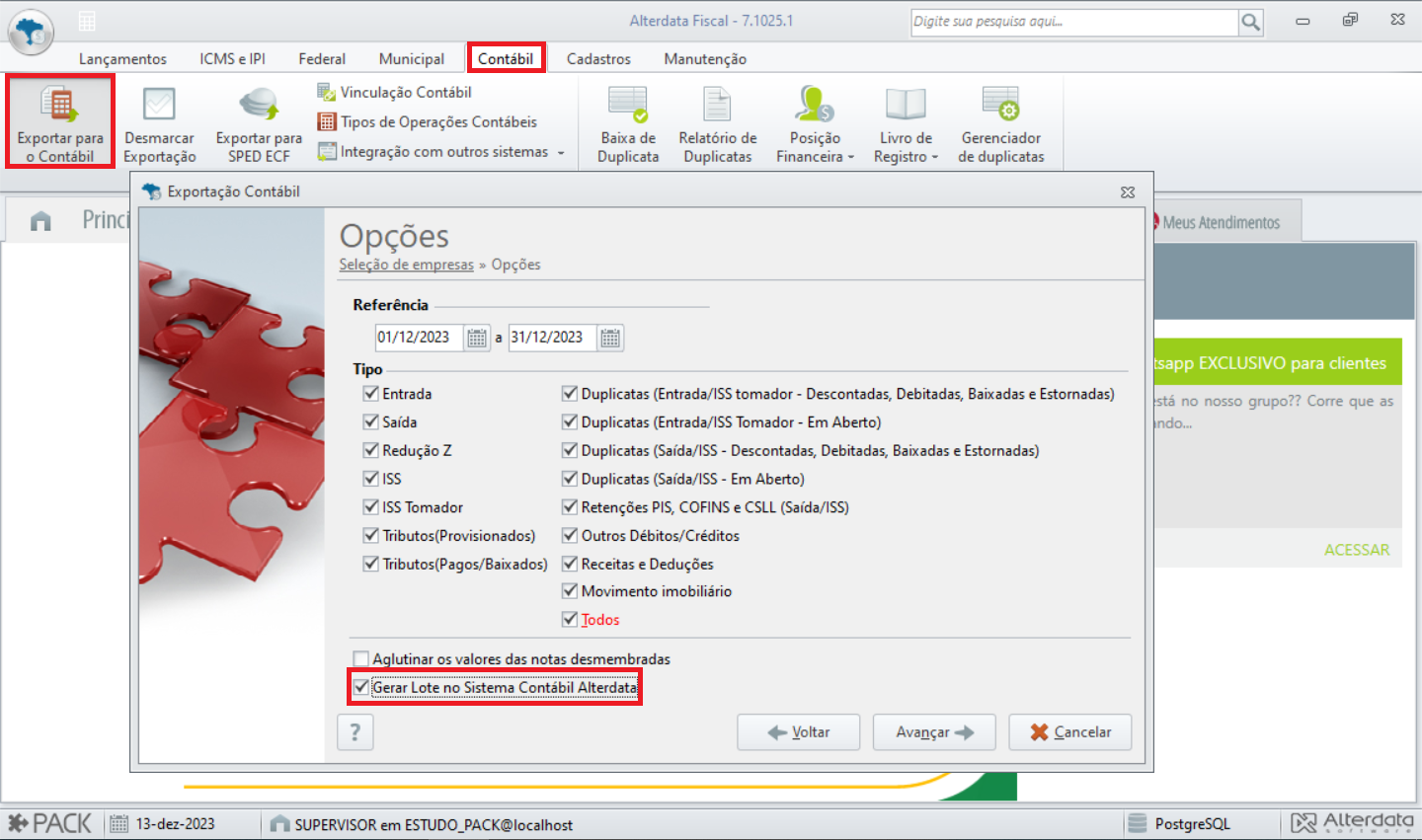
Task: Click the ACESSAR link
Action: pyautogui.click(x=1357, y=550)
